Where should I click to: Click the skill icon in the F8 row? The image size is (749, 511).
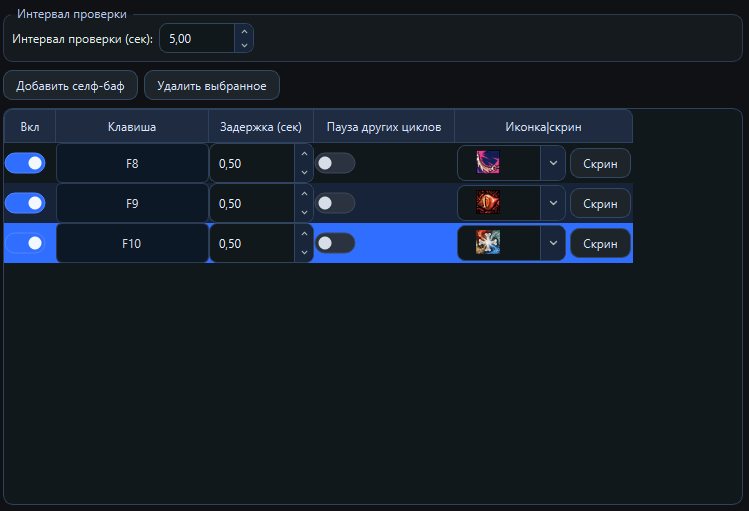[488, 163]
